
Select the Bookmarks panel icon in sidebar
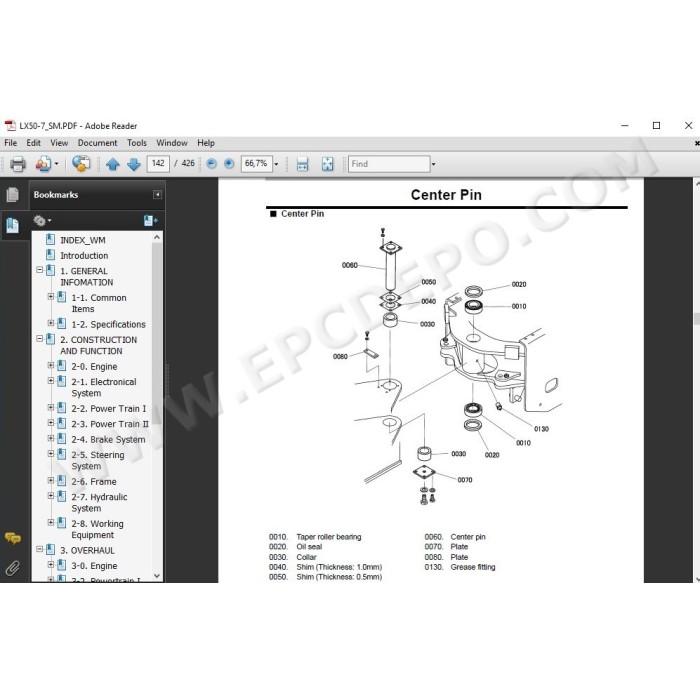(12, 225)
